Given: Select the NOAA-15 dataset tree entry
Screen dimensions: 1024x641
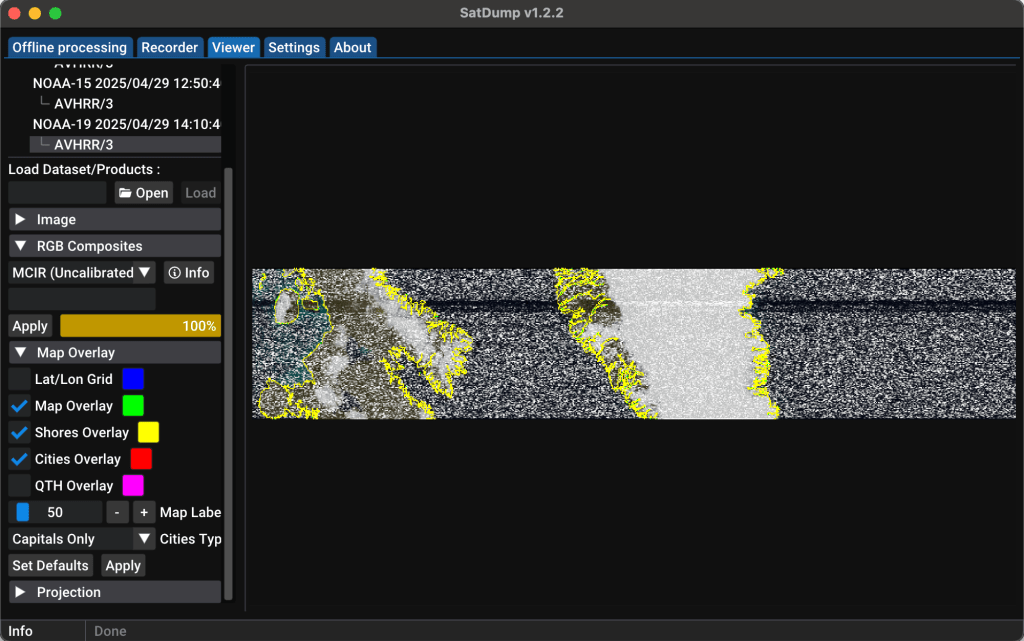Looking at the screenshot, I should [x=126, y=83].
